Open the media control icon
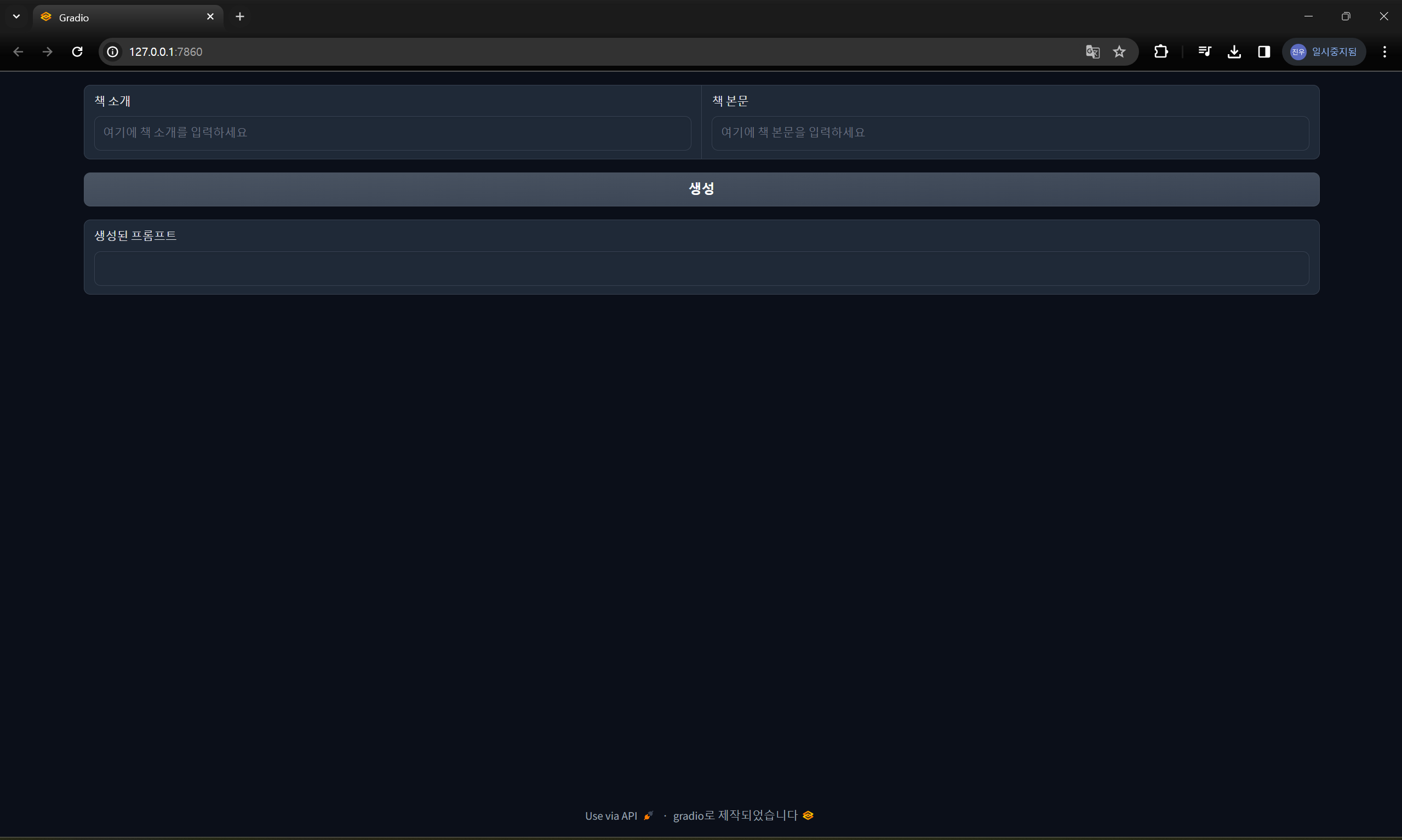This screenshot has height=840, width=1402. click(1204, 52)
